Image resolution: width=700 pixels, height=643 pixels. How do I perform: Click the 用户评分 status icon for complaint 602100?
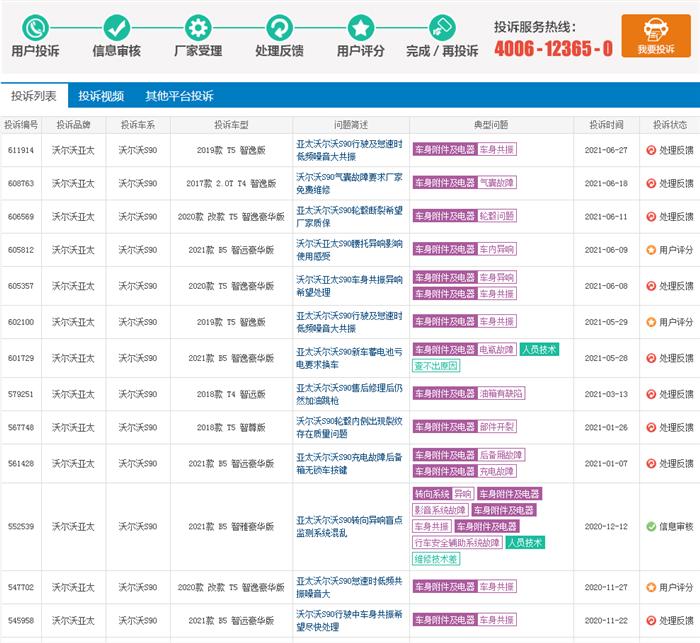(651, 322)
